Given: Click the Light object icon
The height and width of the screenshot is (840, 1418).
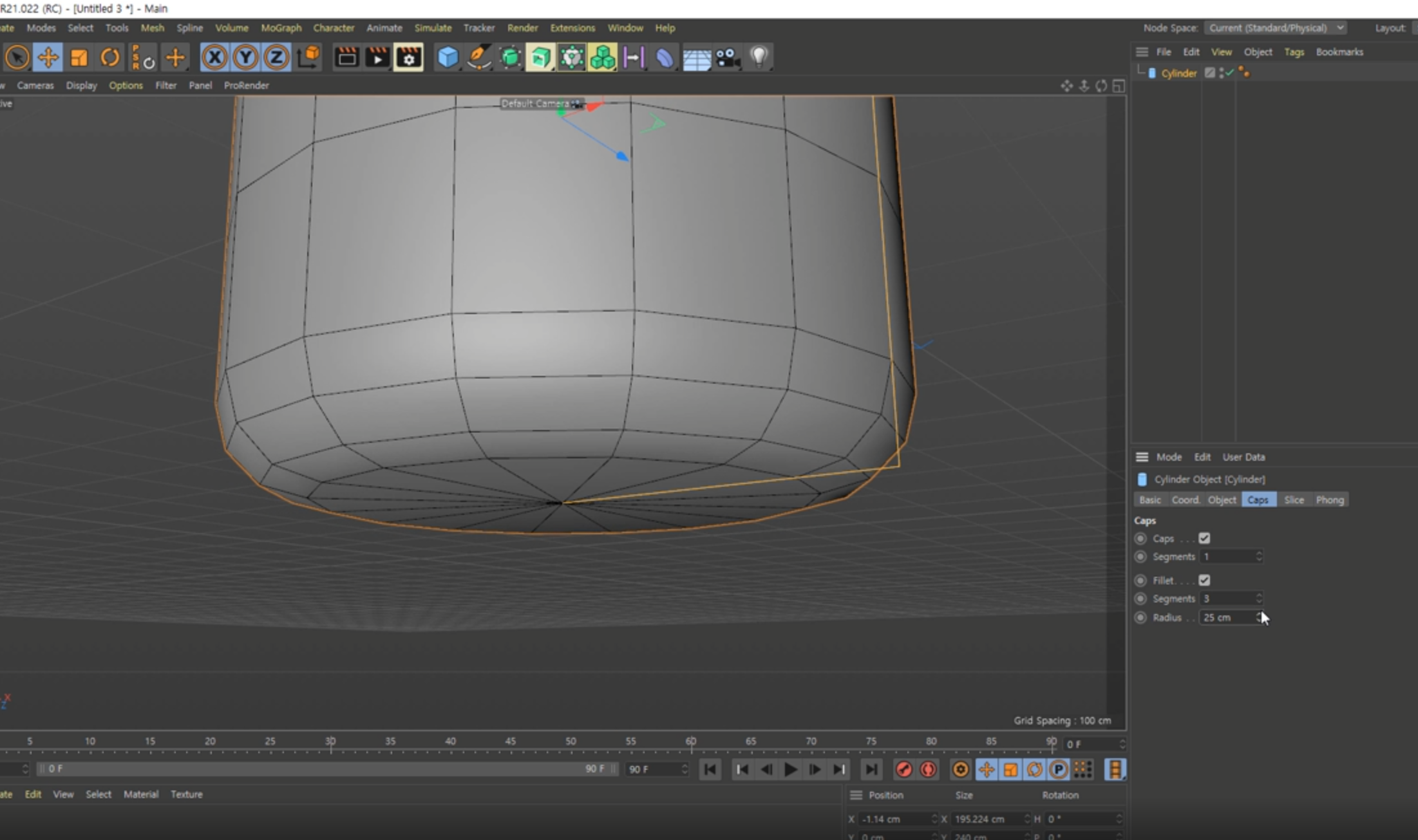Looking at the screenshot, I should [x=759, y=58].
